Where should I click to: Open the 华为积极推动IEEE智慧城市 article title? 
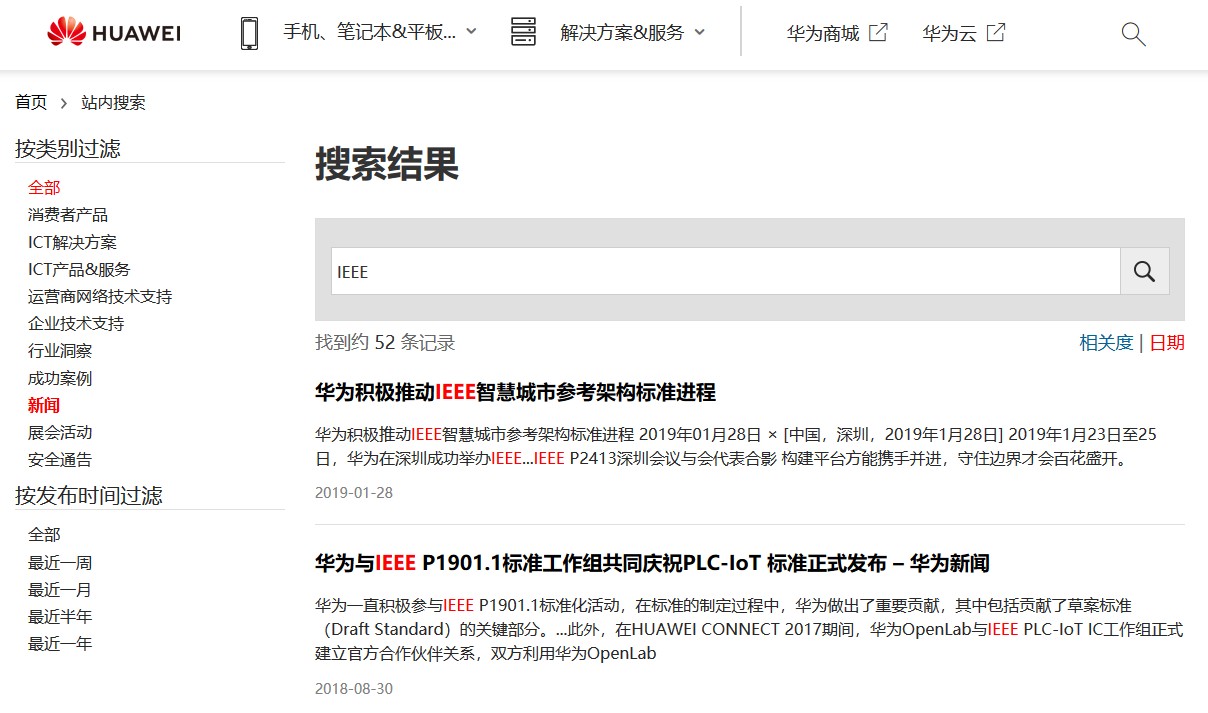tap(515, 392)
